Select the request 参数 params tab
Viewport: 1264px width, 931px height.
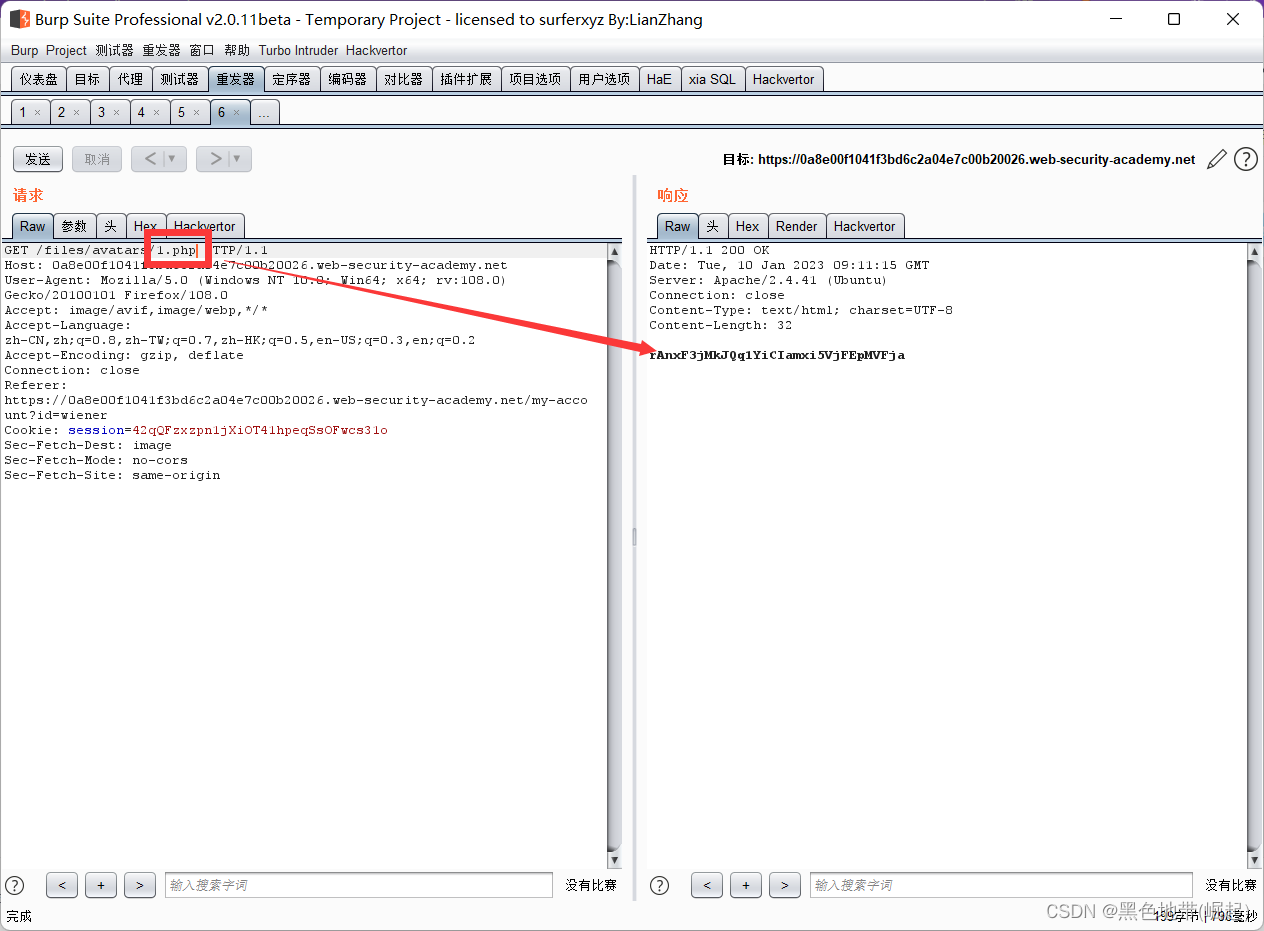[74, 226]
